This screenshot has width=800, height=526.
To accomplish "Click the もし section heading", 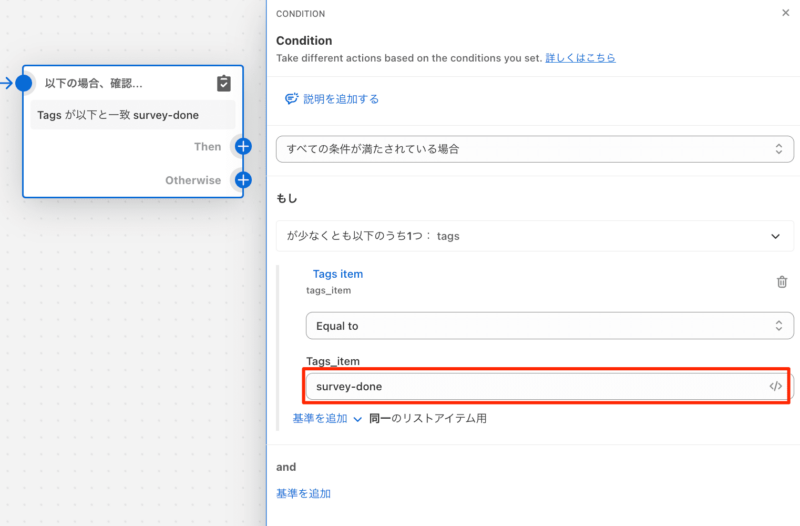I will [287, 198].
